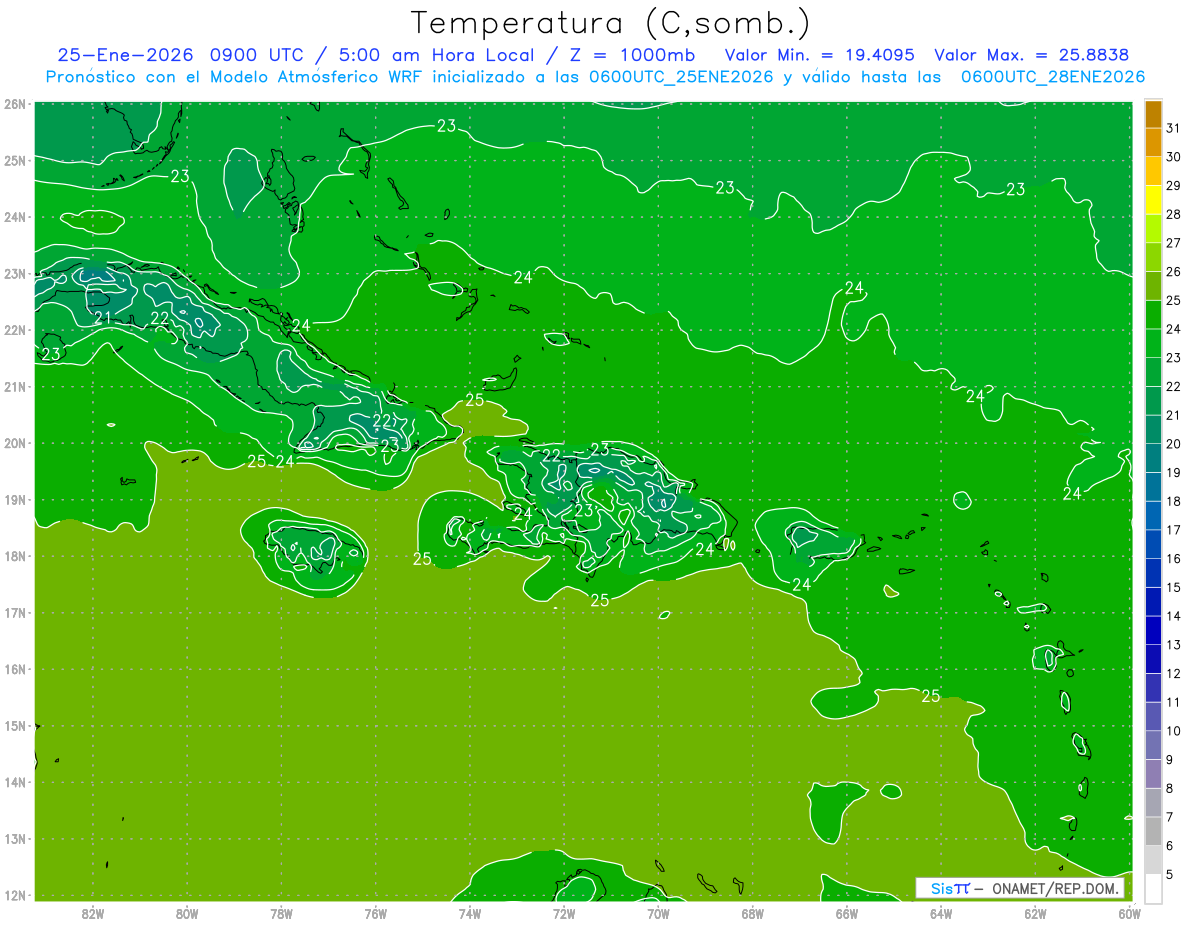This screenshot has width=1200, height=927.
Task: Click longitude label "78W"
Action: [x=281, y=913]
